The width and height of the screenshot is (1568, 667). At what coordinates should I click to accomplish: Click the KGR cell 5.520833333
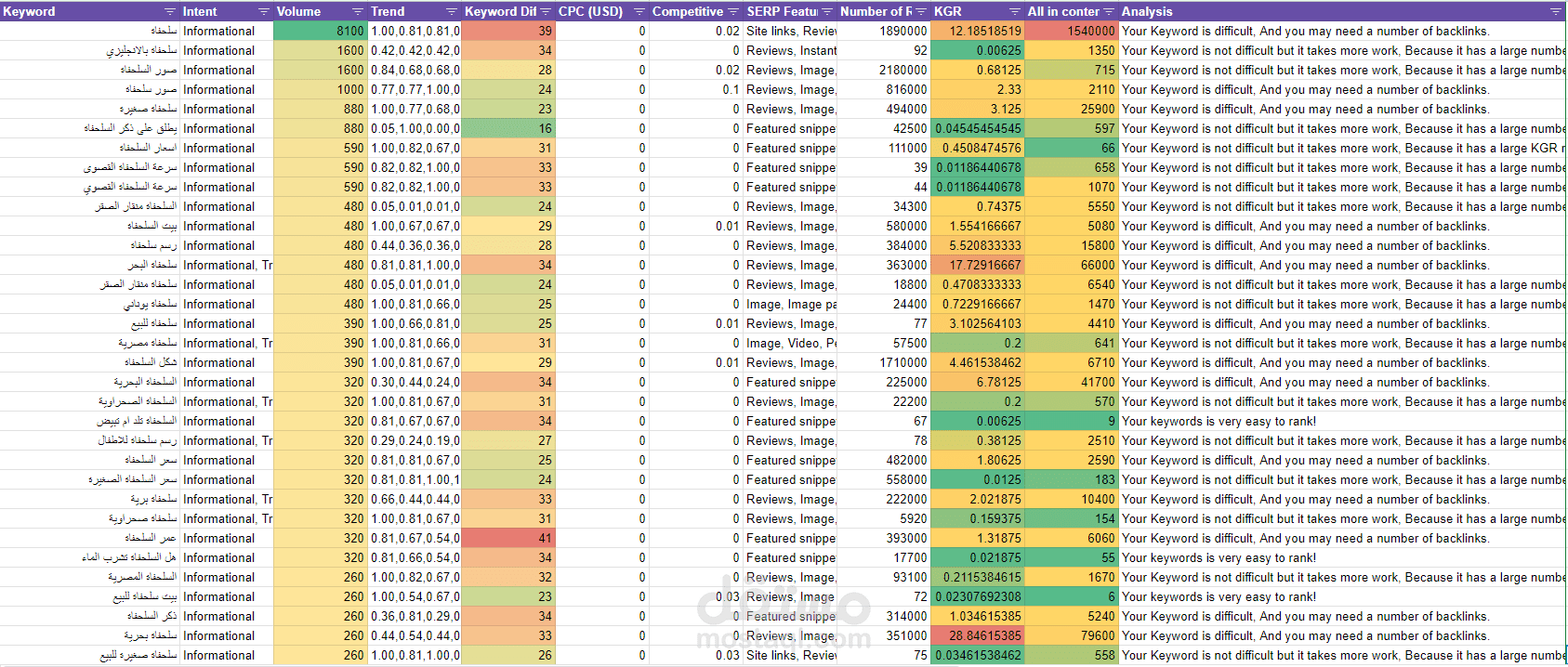978,245
